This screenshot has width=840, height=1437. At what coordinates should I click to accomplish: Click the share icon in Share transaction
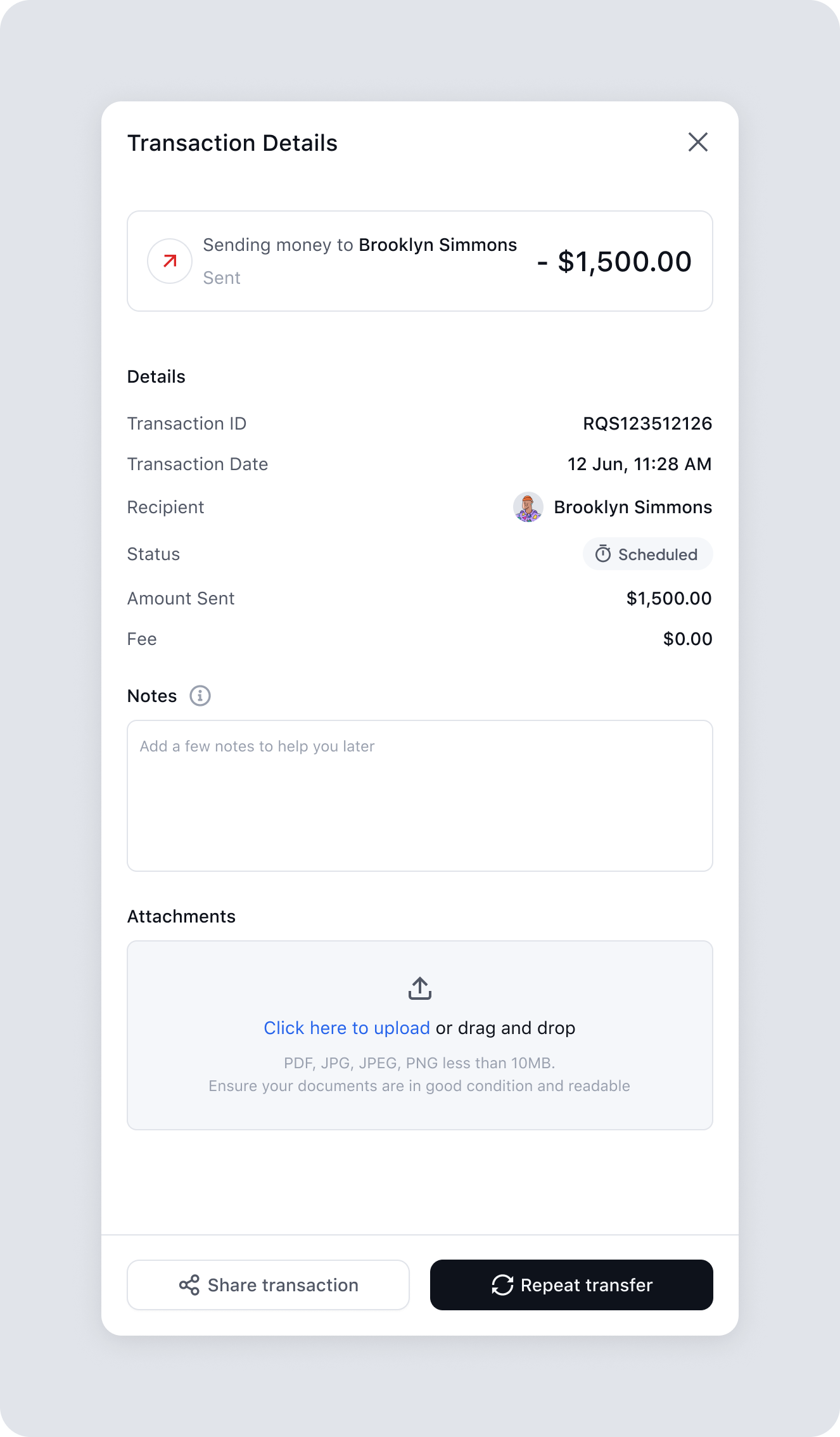(189, 1285)
